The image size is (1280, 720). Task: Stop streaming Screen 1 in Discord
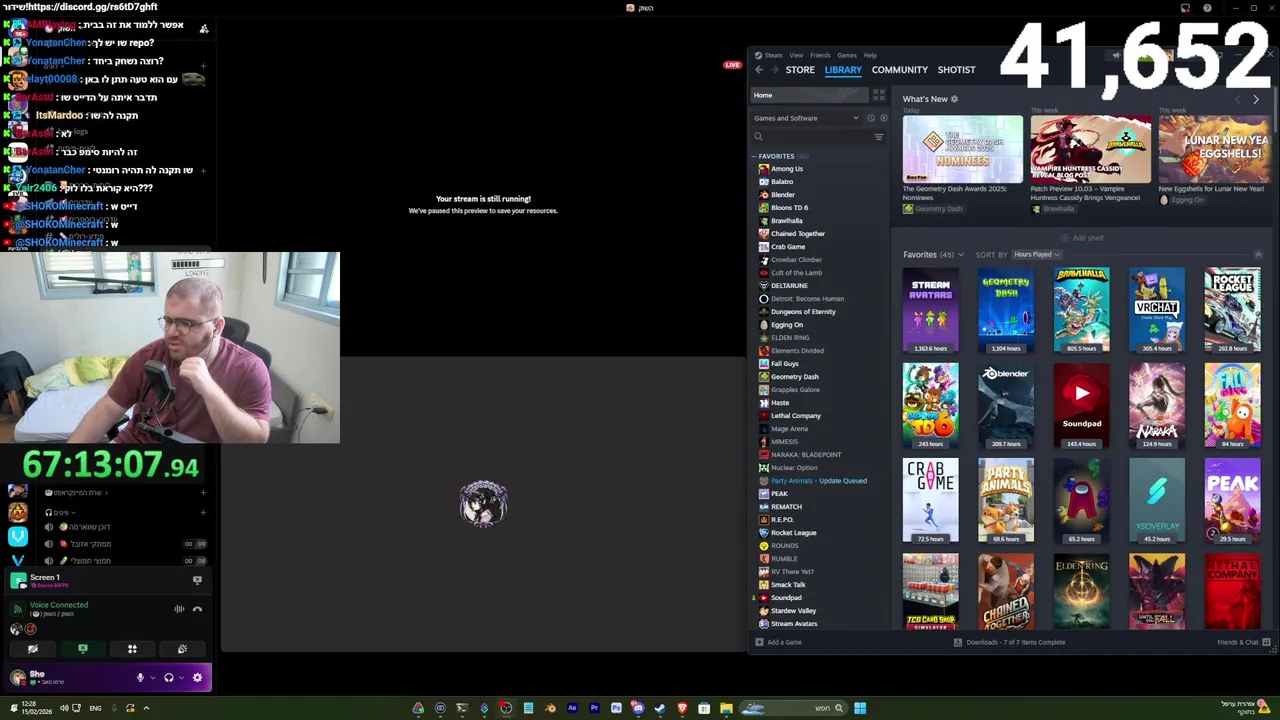[197, 579]
